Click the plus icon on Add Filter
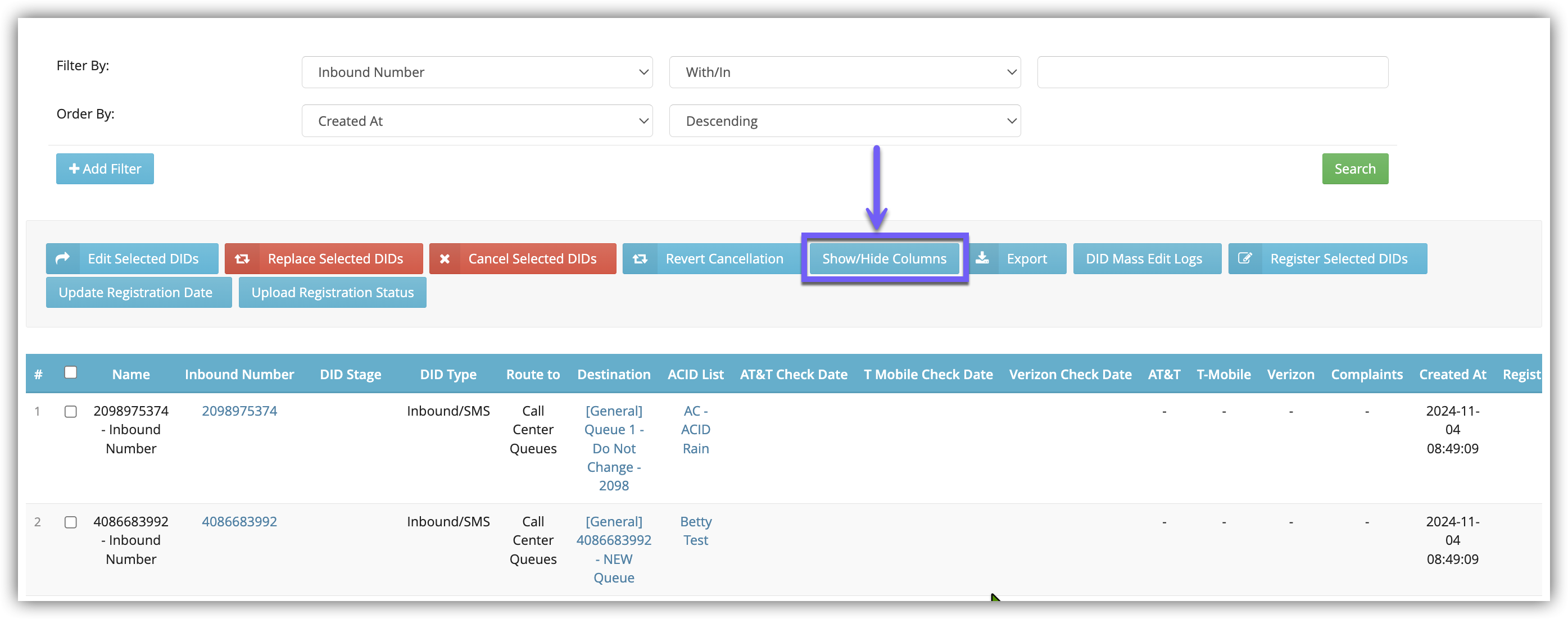This screenshot has height=619, width=1568. point(74,169)
